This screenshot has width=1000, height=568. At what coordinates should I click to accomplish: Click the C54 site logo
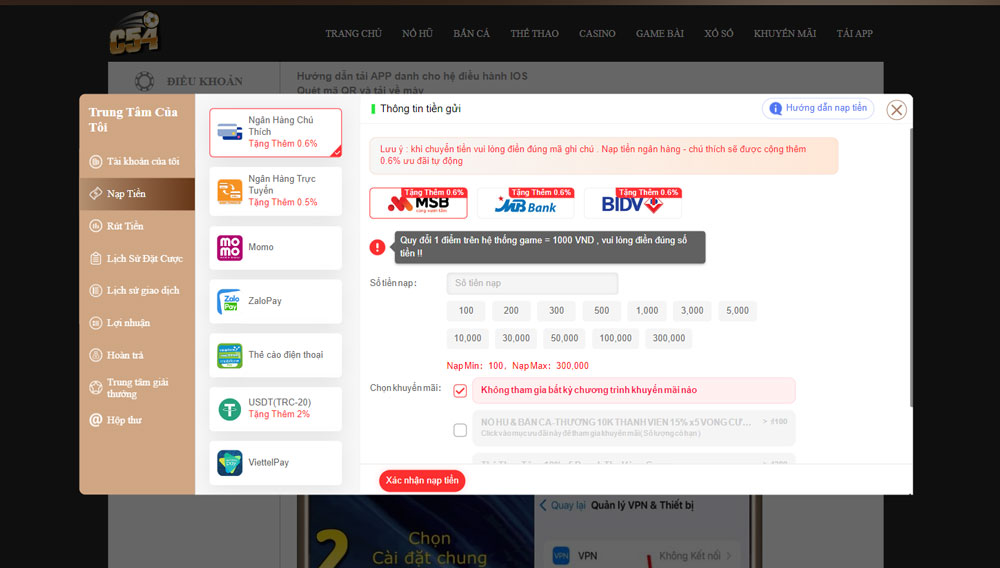tap(134, 32)
